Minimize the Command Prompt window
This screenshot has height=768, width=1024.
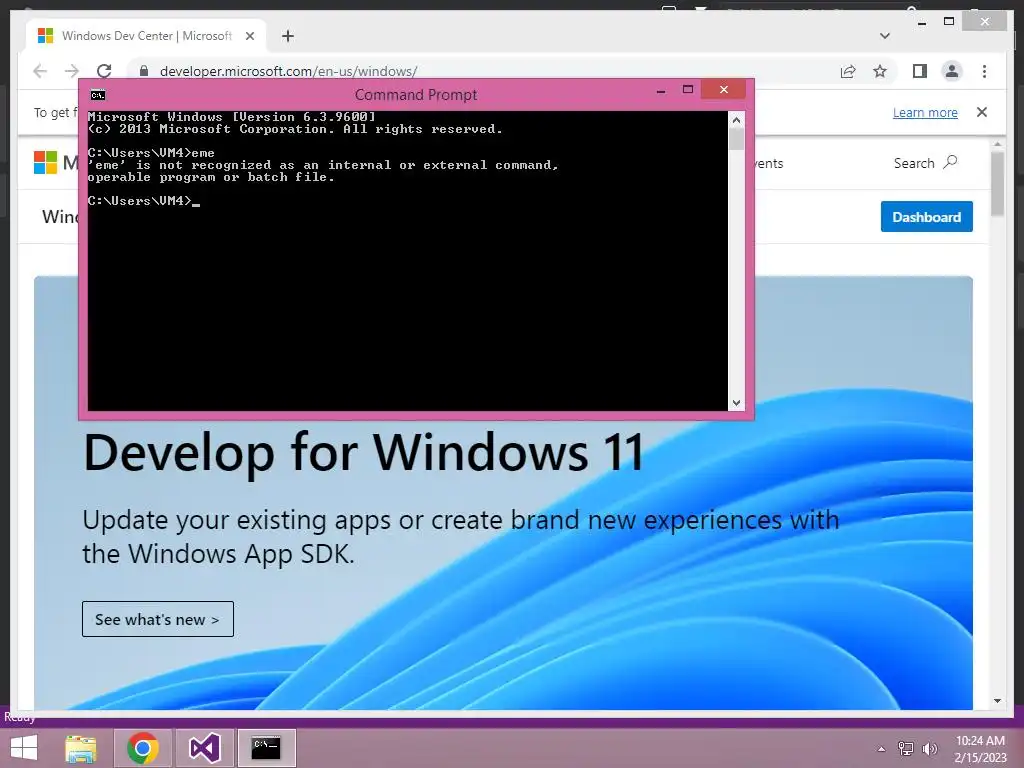[x=661, y=90]
